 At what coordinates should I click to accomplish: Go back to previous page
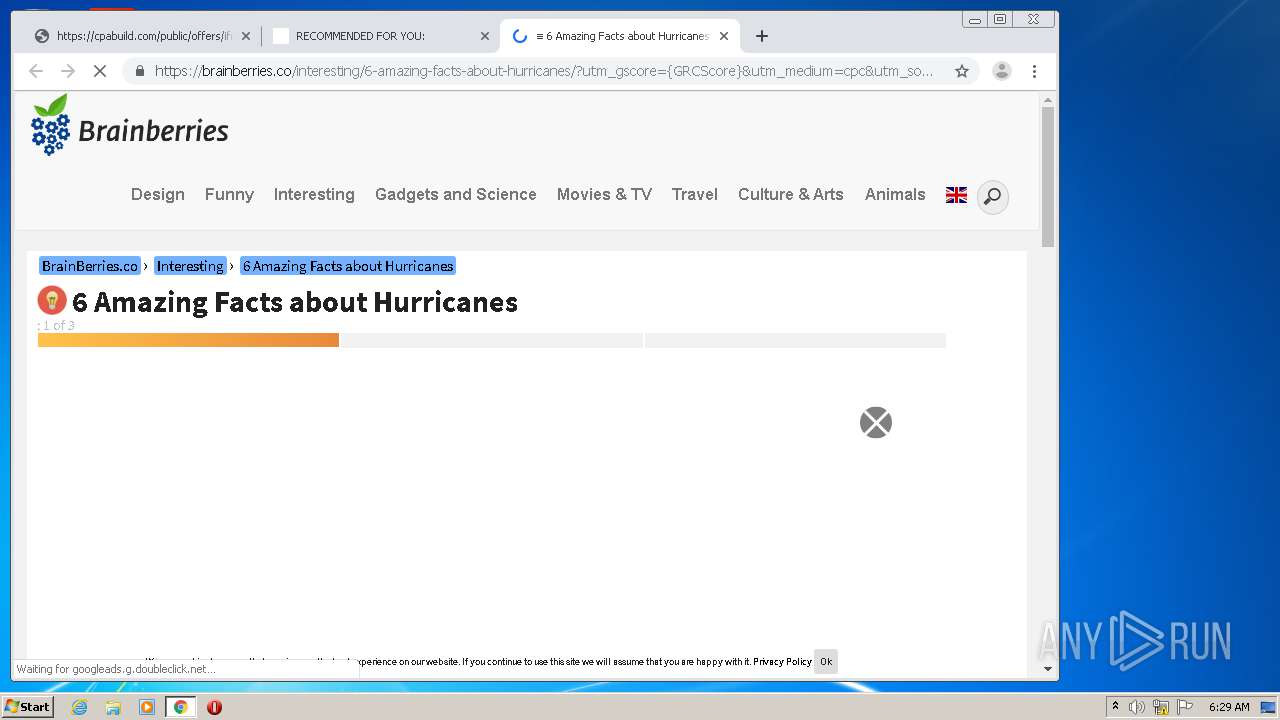pos(36,71)
